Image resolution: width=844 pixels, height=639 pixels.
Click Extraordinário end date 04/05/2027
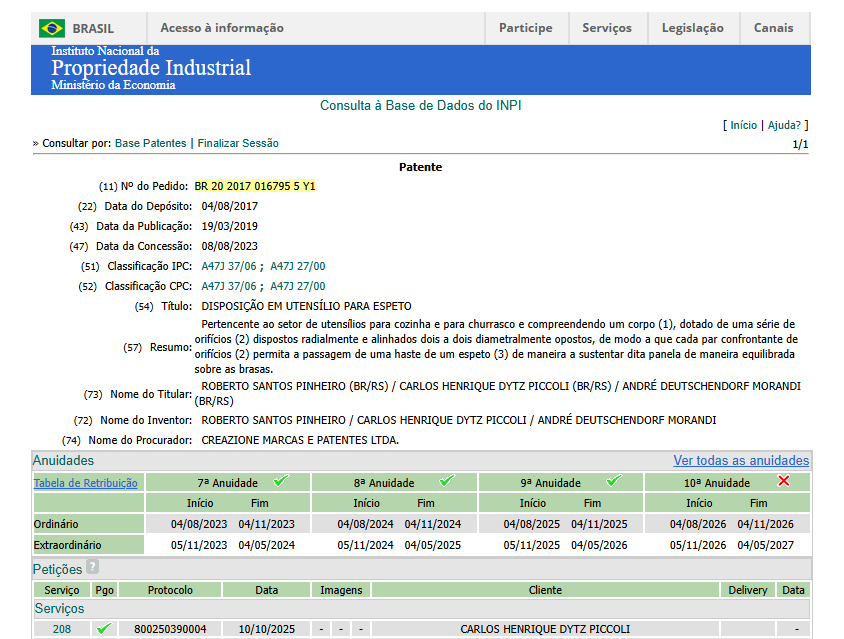tap(765, 545)
